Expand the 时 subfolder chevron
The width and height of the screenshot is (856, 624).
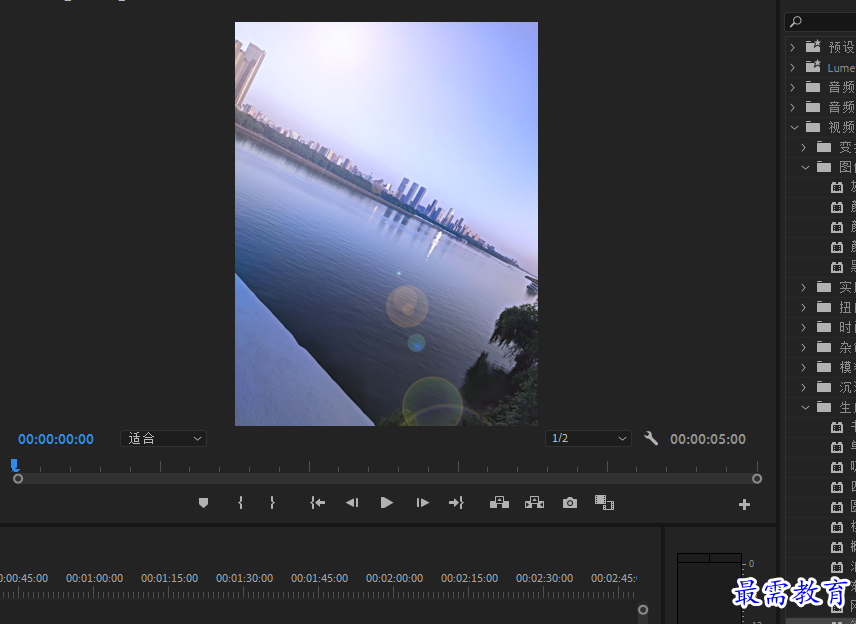(x=804, y=328)
